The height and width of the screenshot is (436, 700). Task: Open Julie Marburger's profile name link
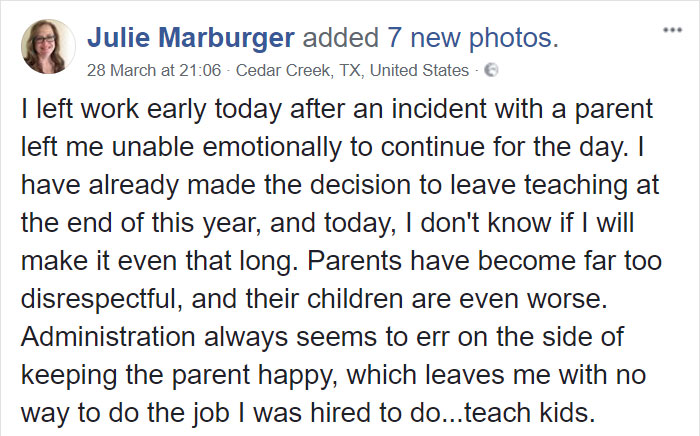190,39
